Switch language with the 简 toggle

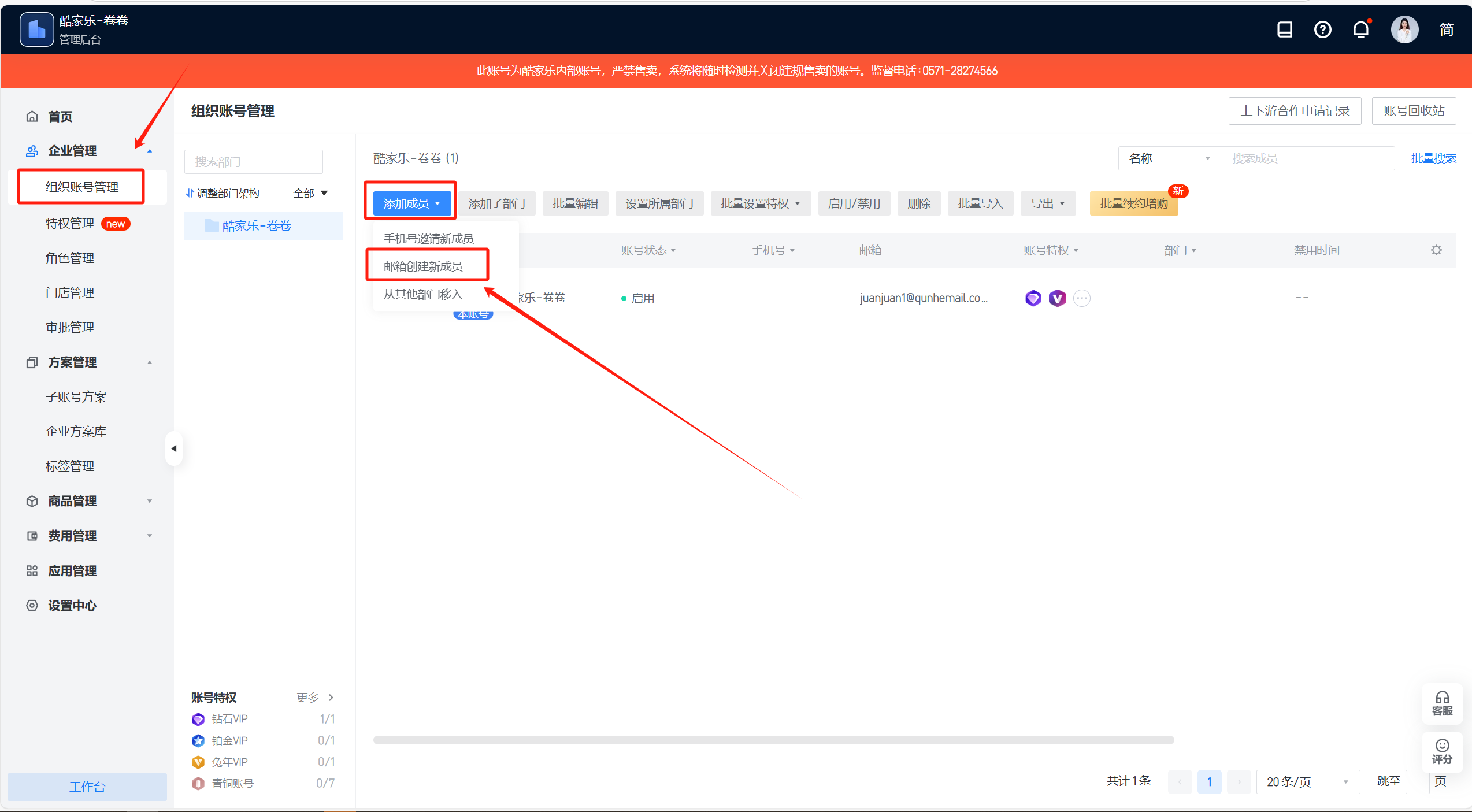[1446, 29]
